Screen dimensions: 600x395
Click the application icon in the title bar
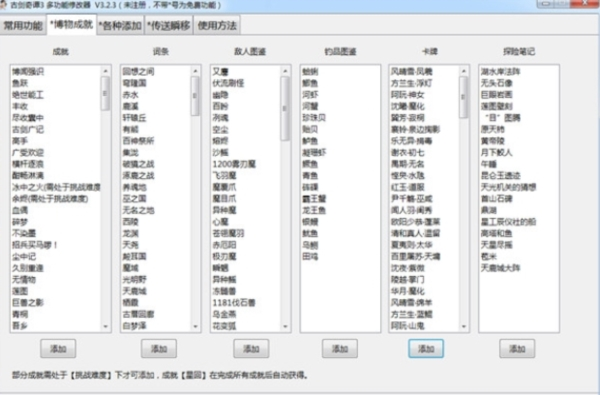[x=3, y=5]
